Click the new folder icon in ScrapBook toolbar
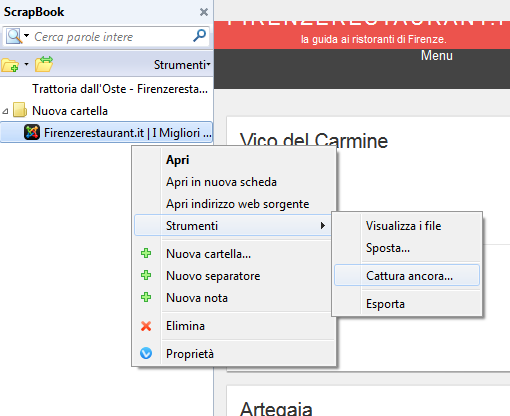The height and width of the screenshot is (416, 510). click(10, 65)
